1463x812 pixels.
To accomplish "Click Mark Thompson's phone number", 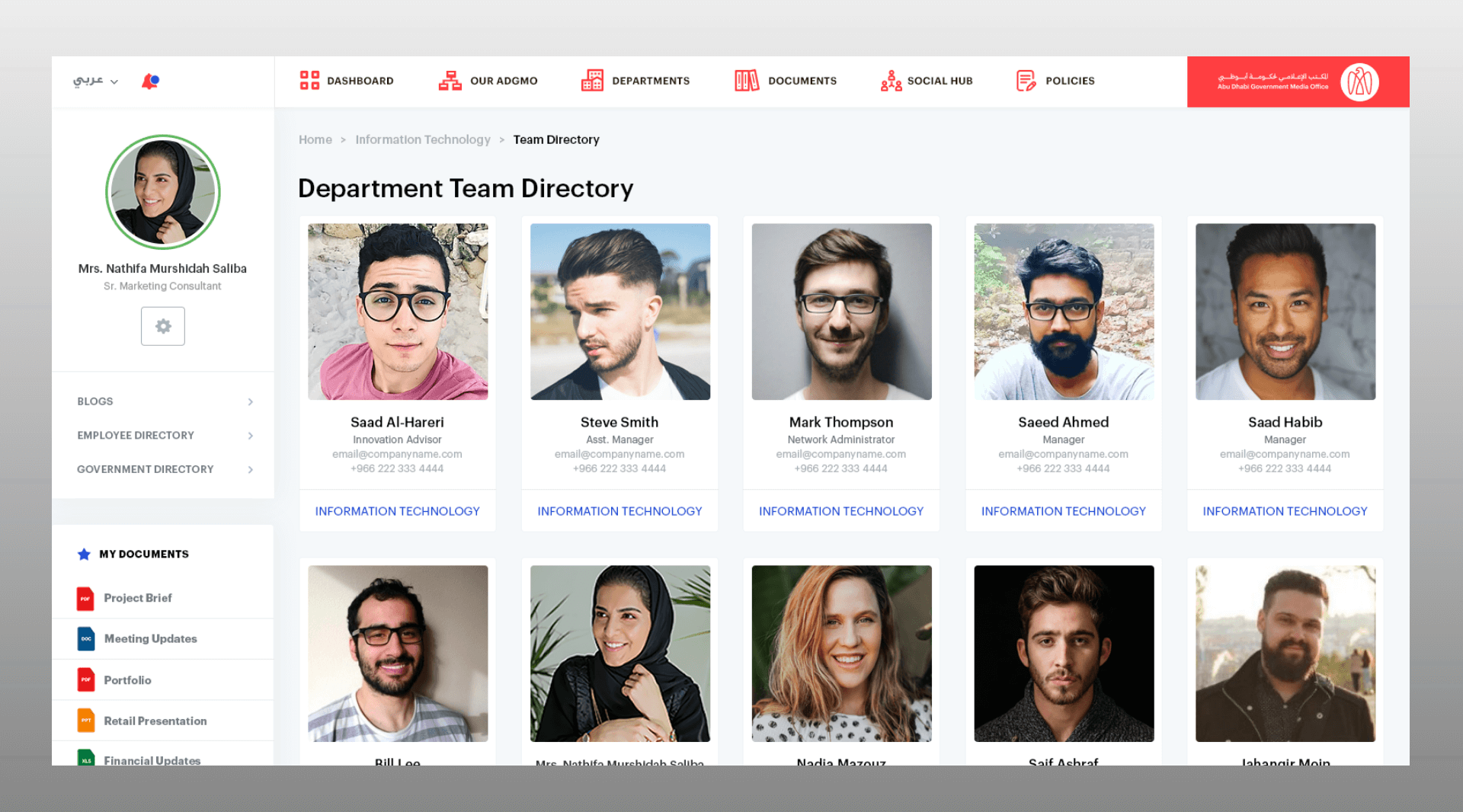I will 841,468.
